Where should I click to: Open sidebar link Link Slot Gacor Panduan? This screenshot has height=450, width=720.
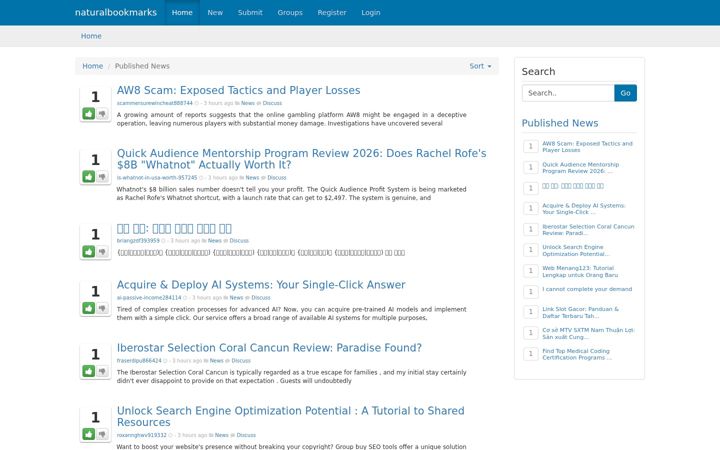(580, 312)
